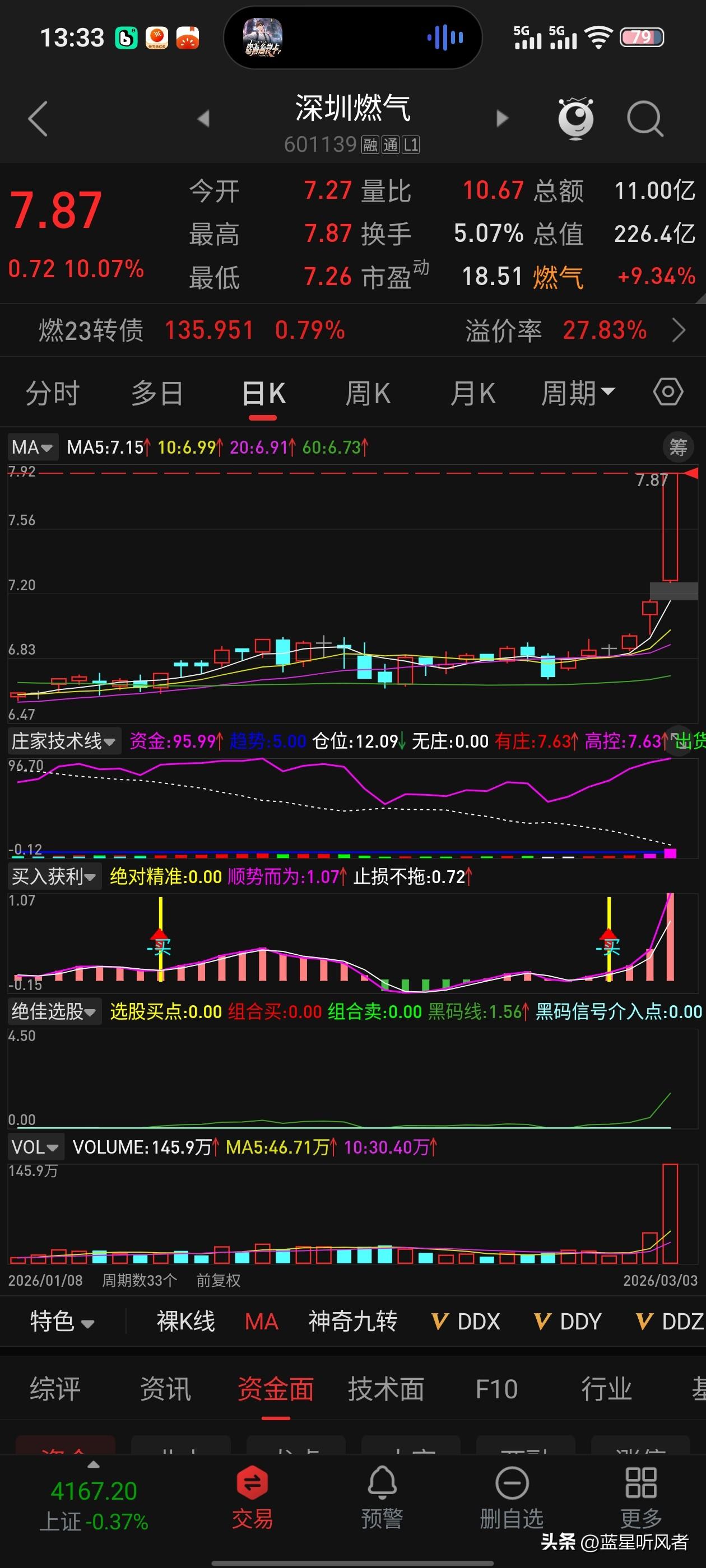Expand the 买入获利 indicator dropdown
Screen dimensions: 706x1568
(54, 876)
